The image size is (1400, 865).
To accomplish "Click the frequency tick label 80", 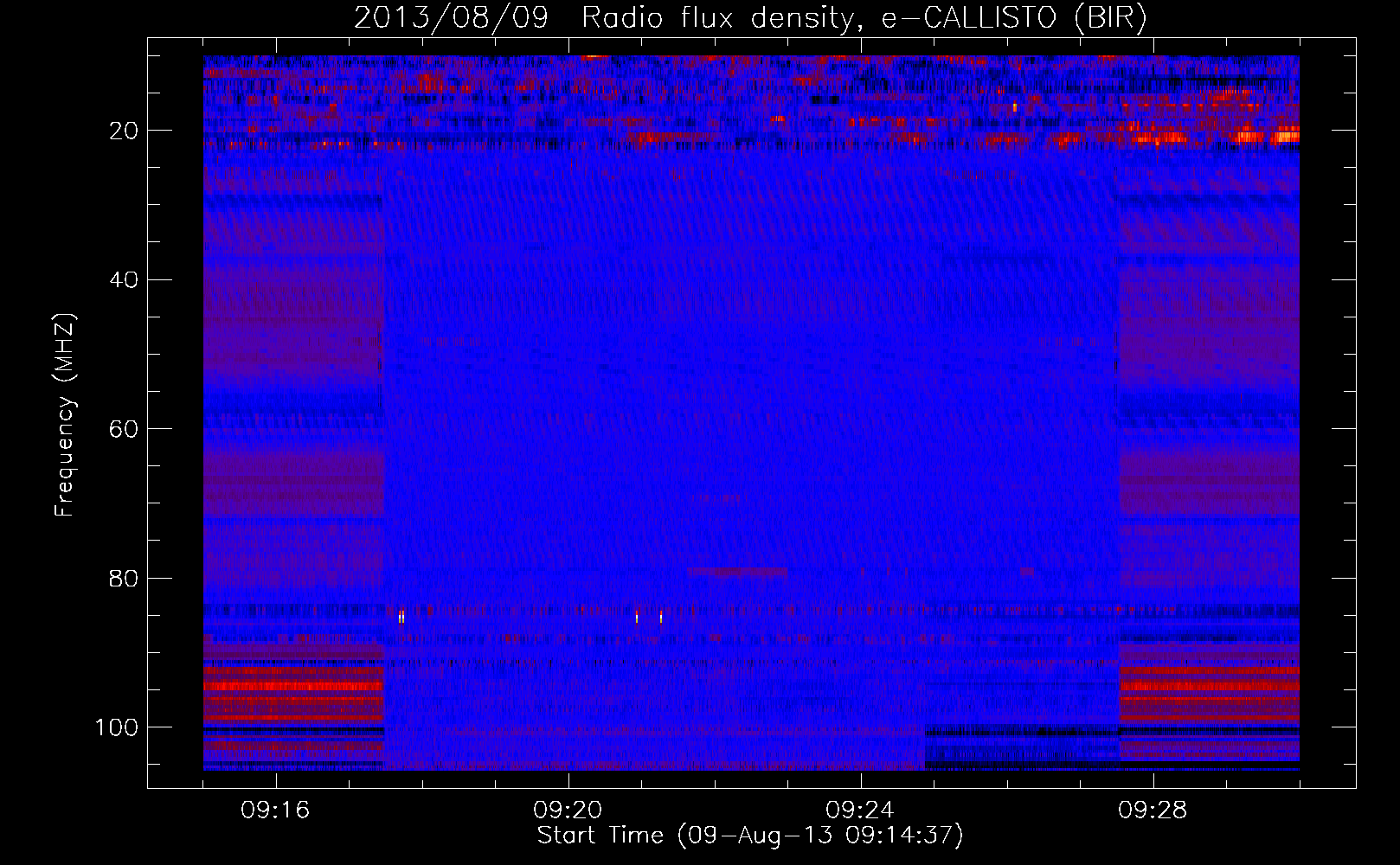I will pos(125,578).
